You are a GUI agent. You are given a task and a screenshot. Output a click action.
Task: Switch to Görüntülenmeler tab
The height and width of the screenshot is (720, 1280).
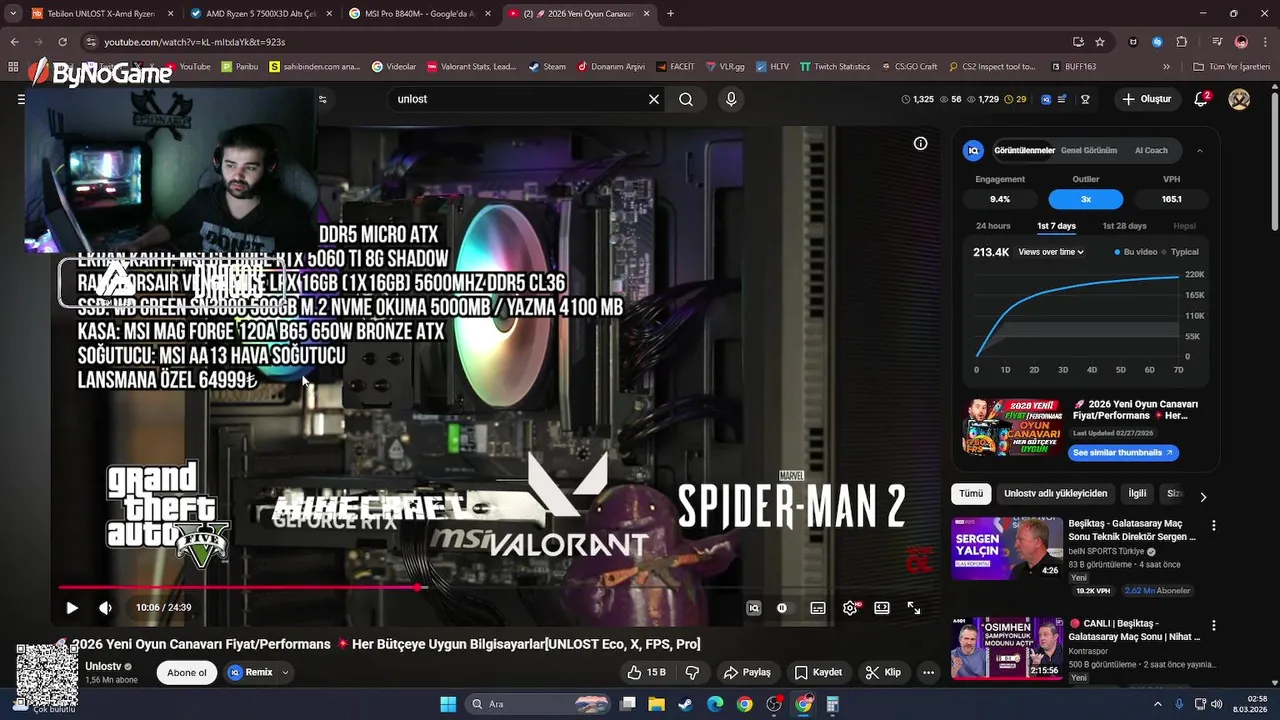(x=1024, y=150)
